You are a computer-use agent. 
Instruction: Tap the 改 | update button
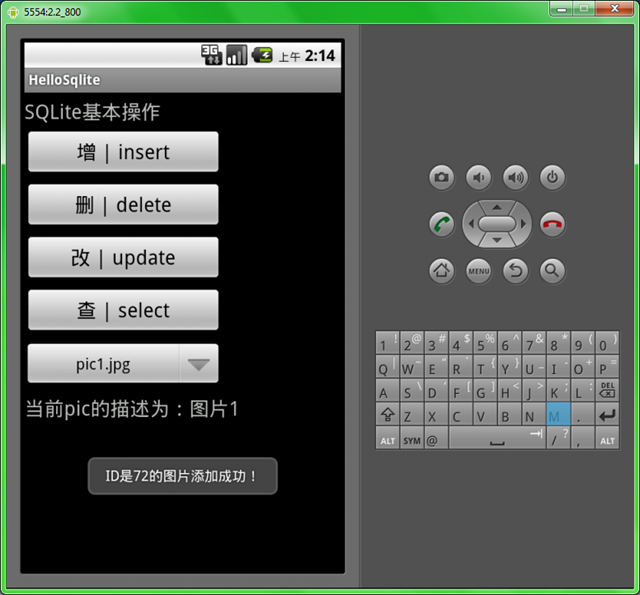[123, 258]
